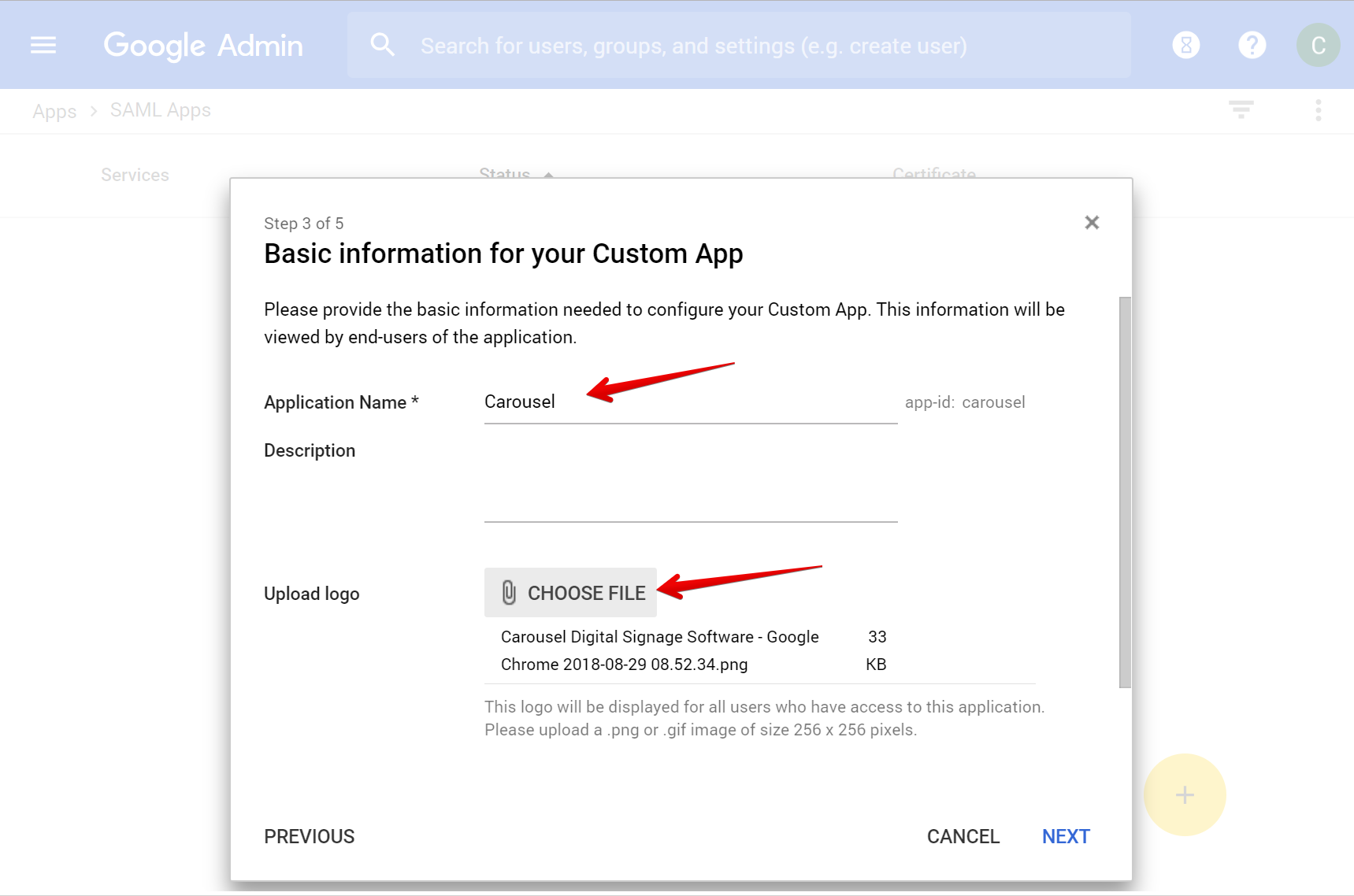Click the app-id: carousel text
Viewport: 1354px width, 896px height.
pos(965,402)
